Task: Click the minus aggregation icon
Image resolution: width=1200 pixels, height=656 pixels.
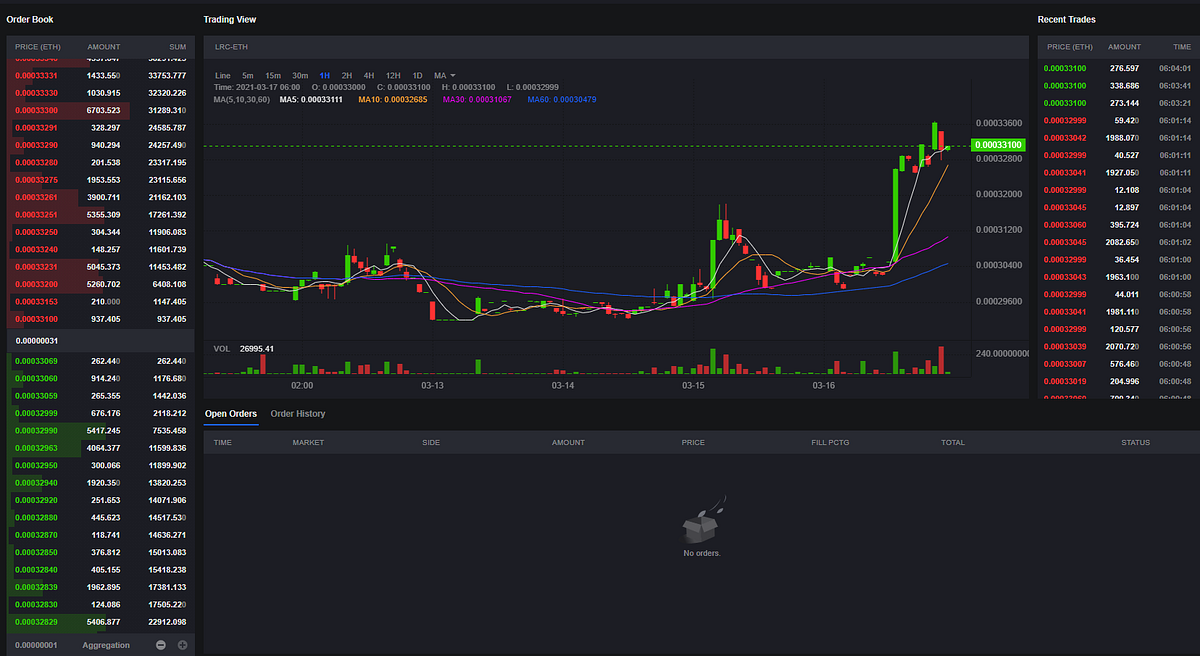Action: [x=162, y=645]
